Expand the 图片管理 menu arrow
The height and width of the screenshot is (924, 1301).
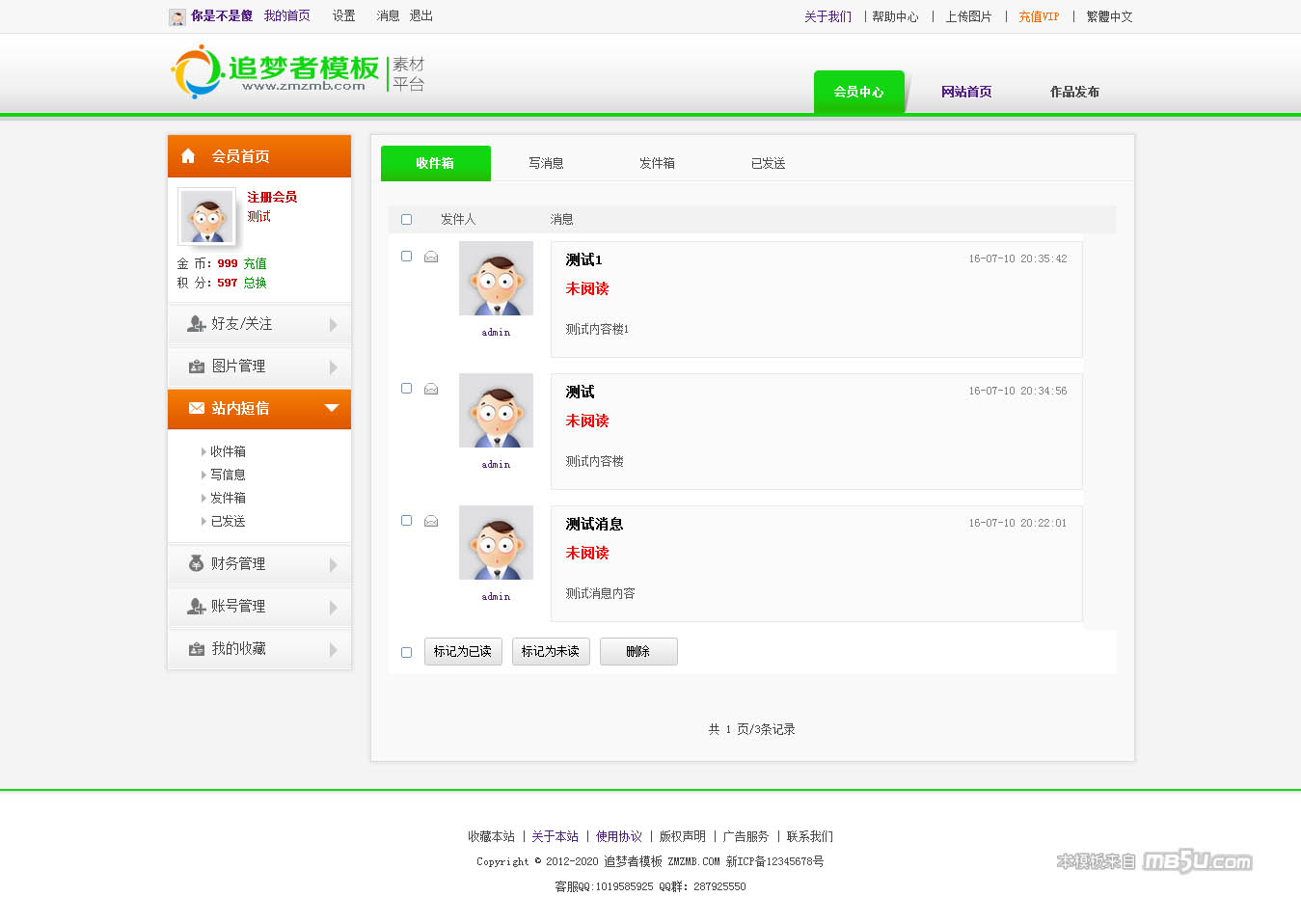[x=333, y=367]
